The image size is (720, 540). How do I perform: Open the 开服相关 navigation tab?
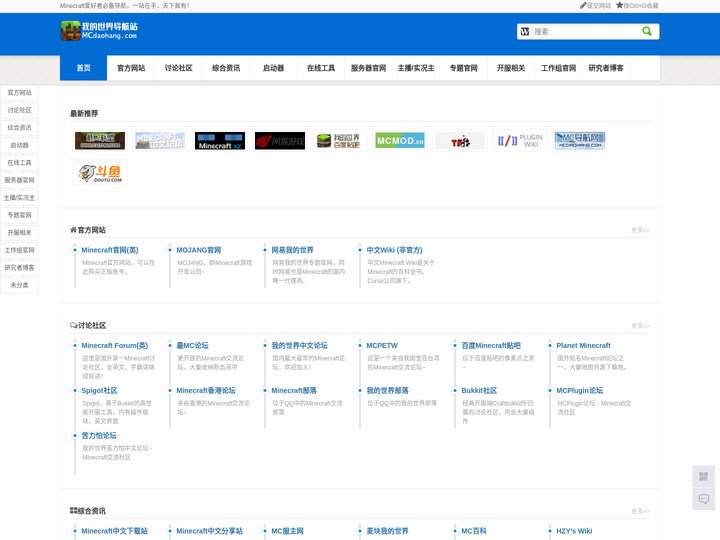[x=511, y=68]
